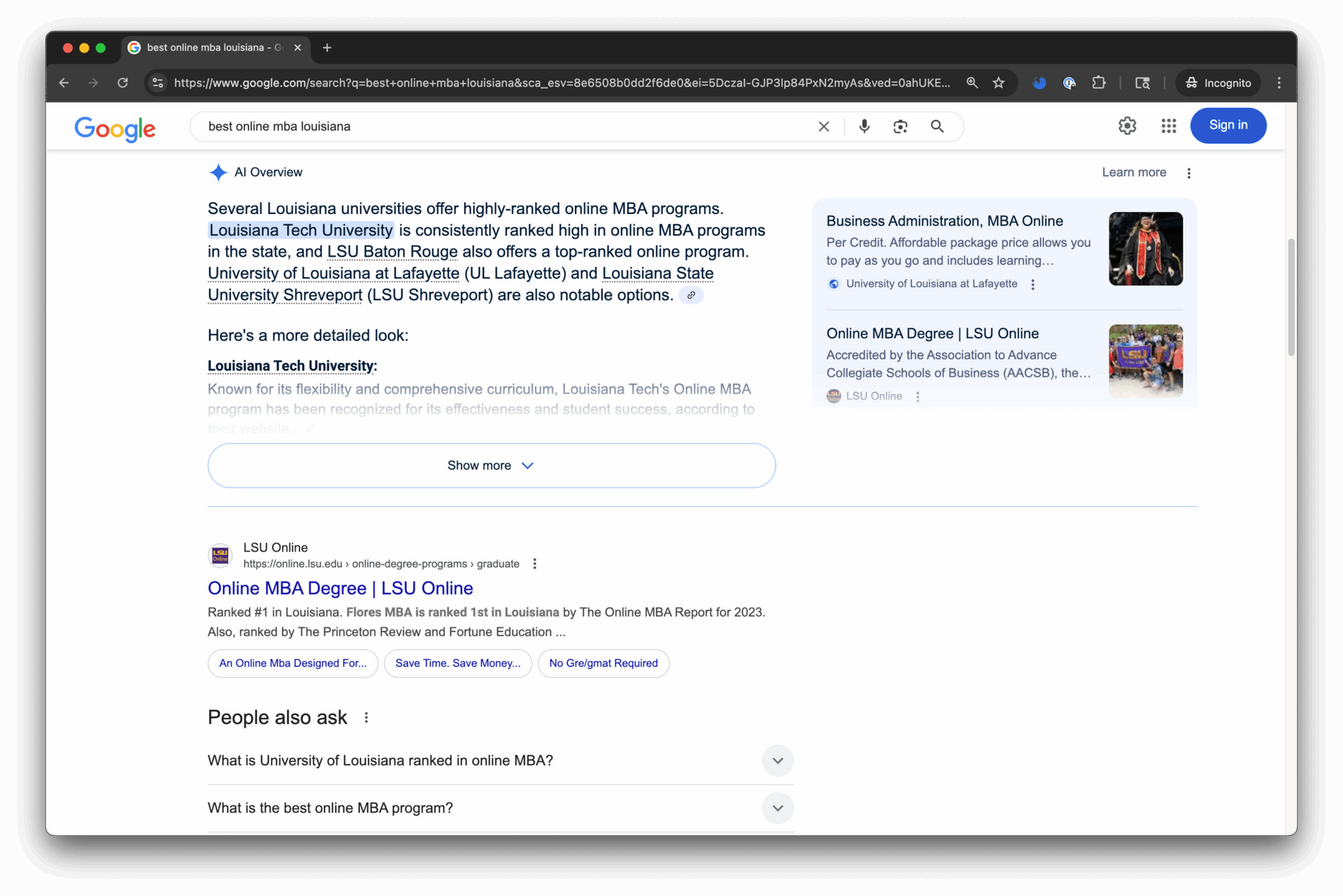This screenshot has height=896, width=1343.
Task: Open the three-dot menu beside online.lsu.edu result URL
Action: point(534,564)
